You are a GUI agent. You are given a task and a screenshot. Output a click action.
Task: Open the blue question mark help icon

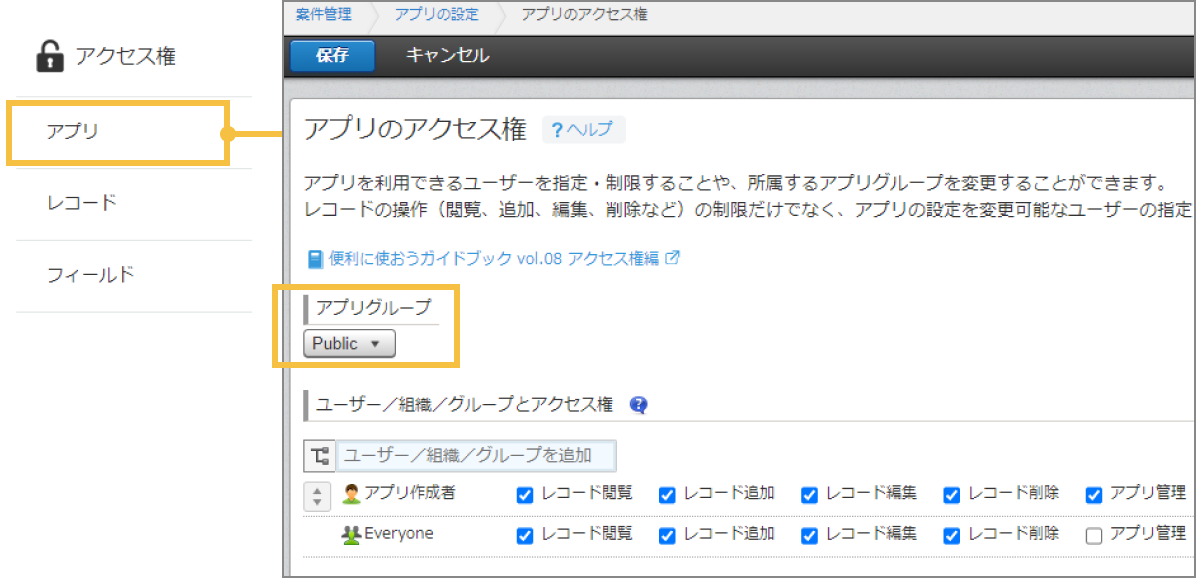[638, 405]
